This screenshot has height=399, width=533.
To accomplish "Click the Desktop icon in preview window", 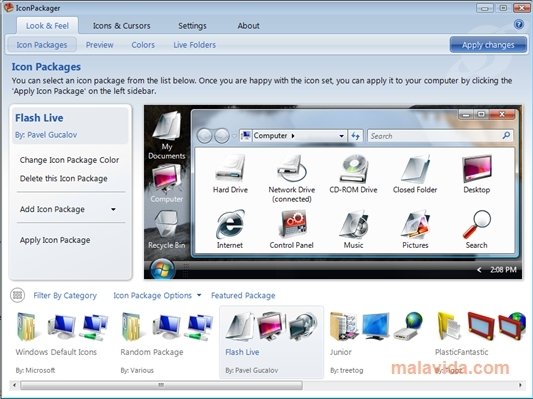I will pos(477,169).
